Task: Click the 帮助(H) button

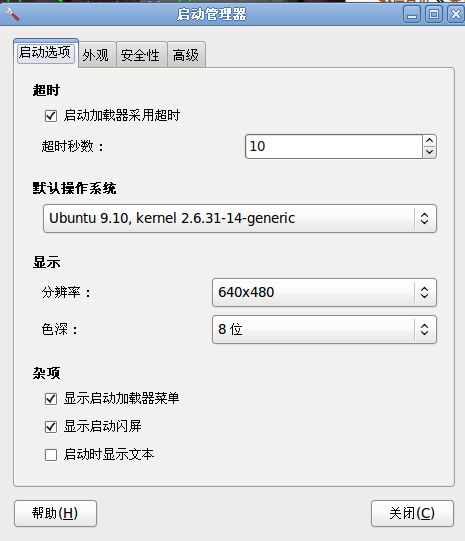Action: [x=55, y=513]
